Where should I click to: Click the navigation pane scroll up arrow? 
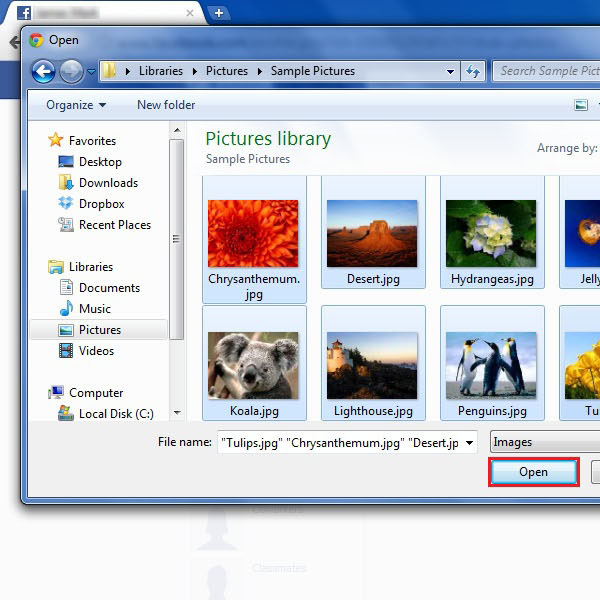coord(177,130)
